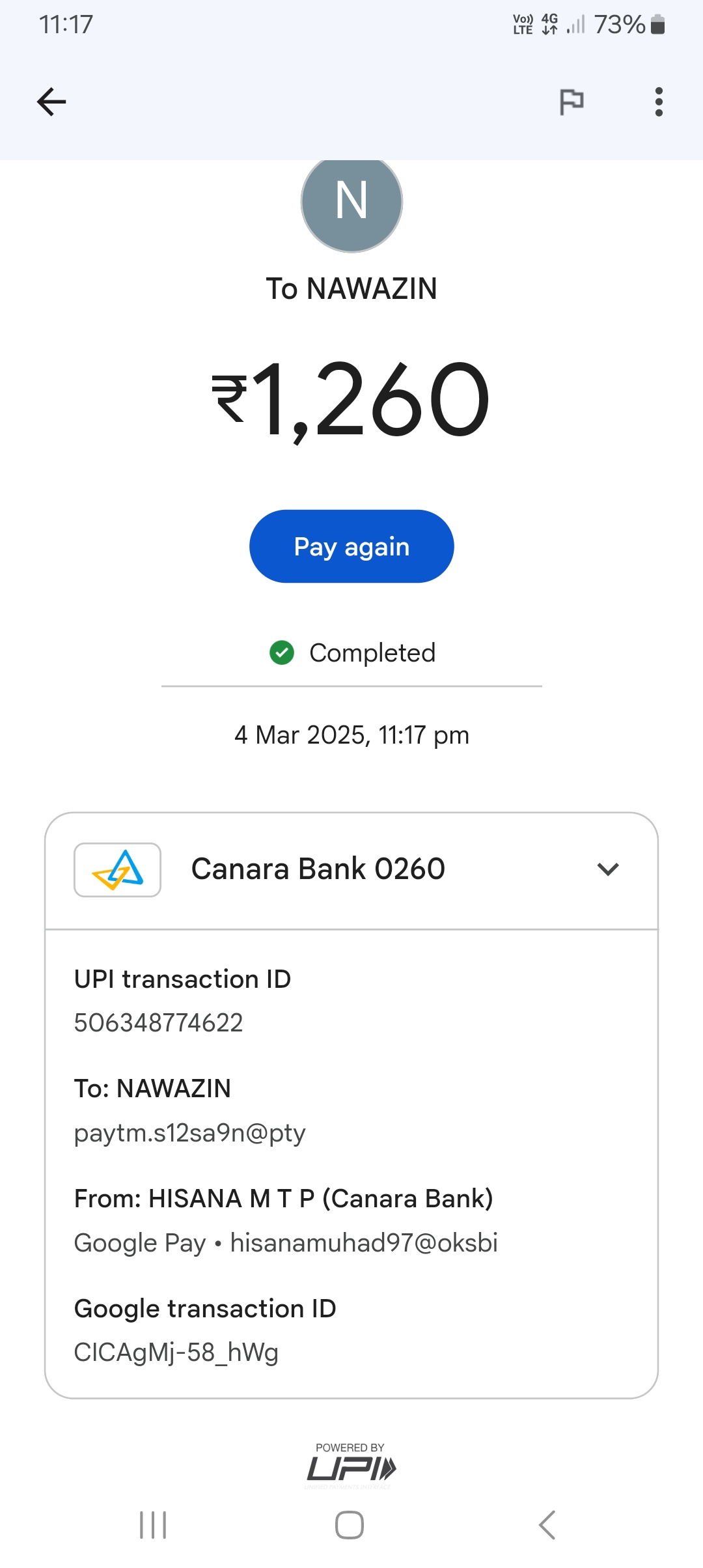Report transaction using flag icon
The width and height of the screenshot is (703, 1568).
[572, 102]
